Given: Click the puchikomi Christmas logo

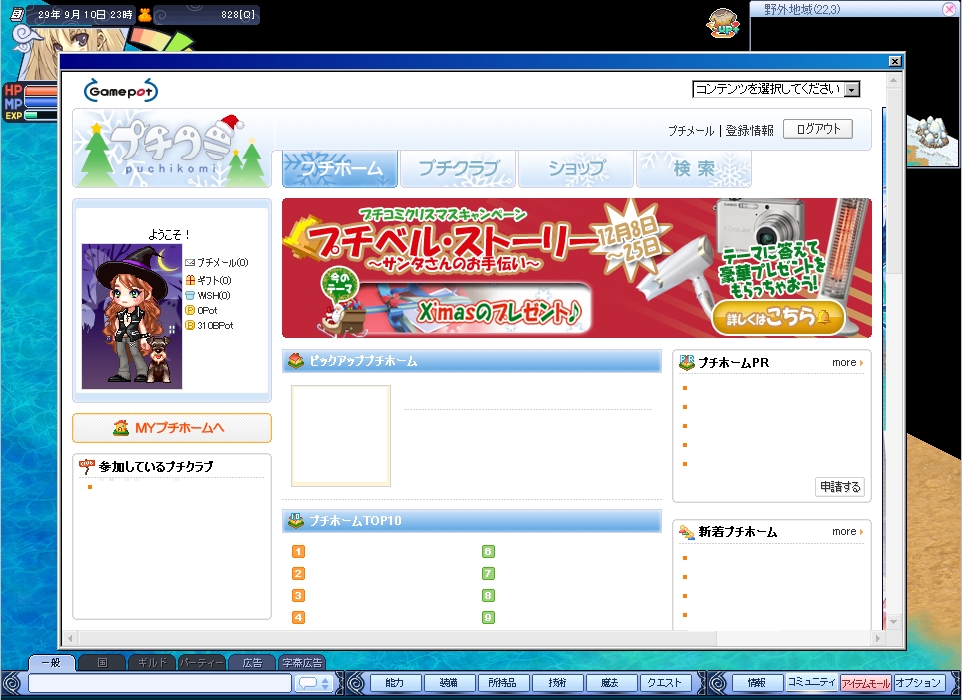Looking at the screenshot, I should coord(172,150).
